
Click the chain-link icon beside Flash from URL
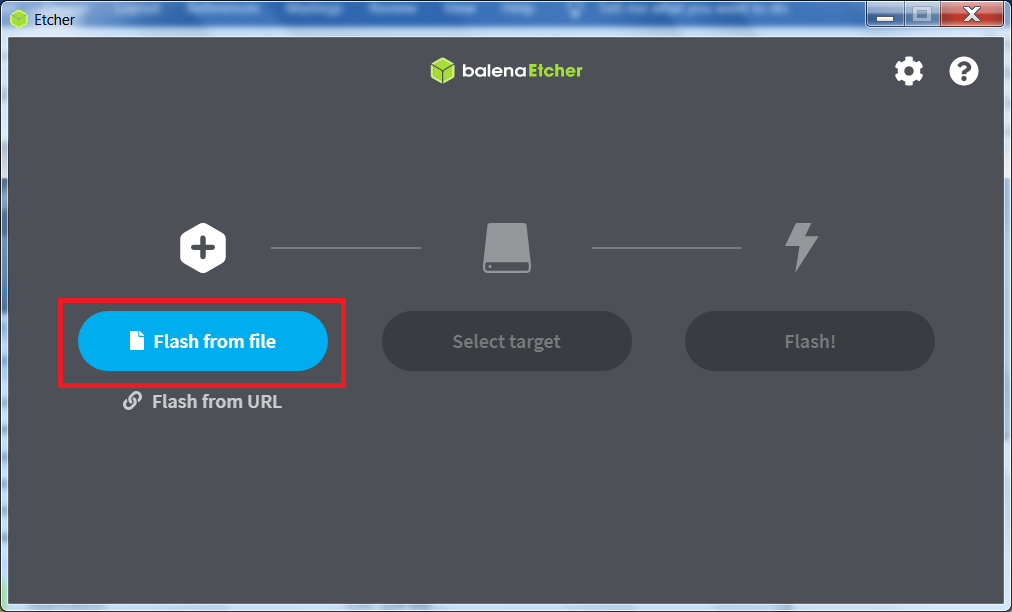(x=132, y=401)
